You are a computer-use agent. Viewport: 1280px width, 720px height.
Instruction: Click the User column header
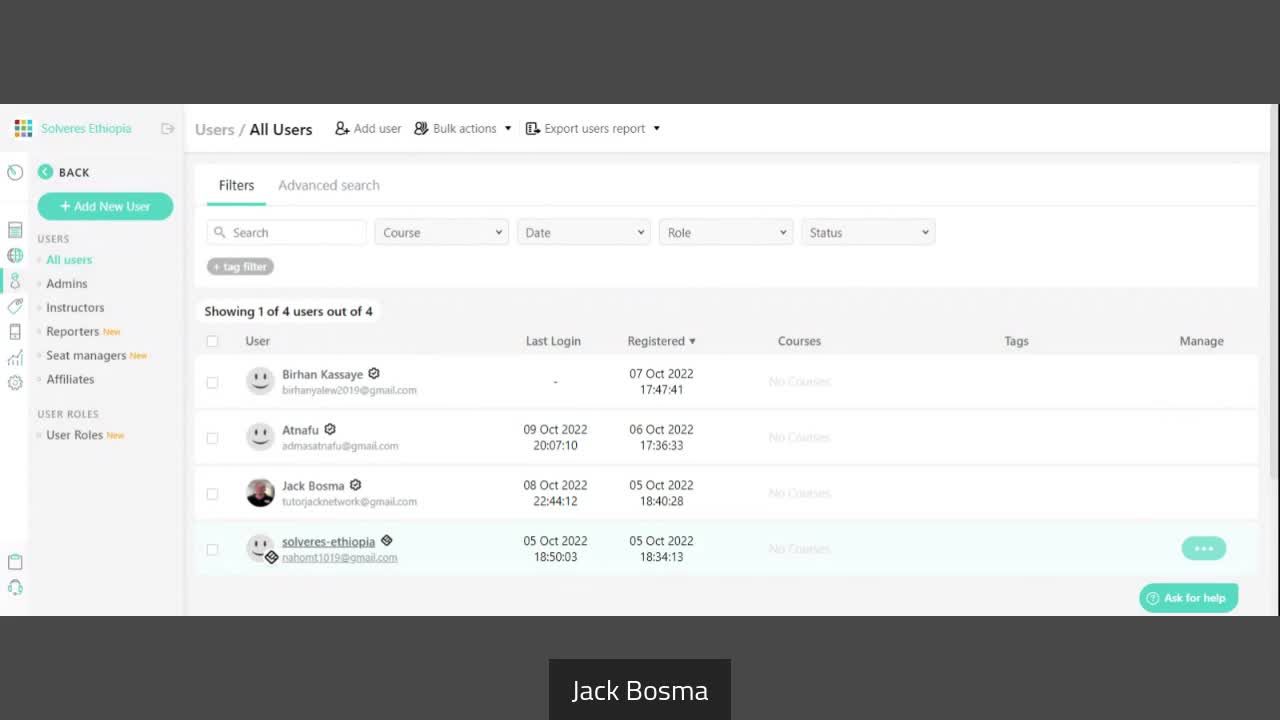pyautogui.click(x=258, y=341)
